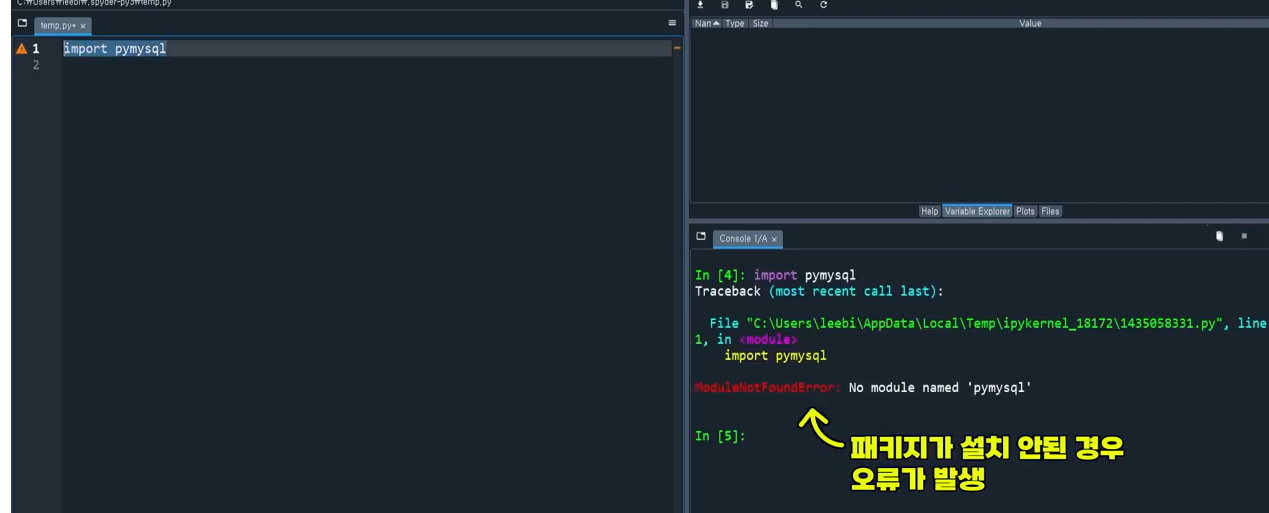This screenshot has height=513, width=1269.
Task: Open the Files pane tab
Action: [x=1050, y=211]
